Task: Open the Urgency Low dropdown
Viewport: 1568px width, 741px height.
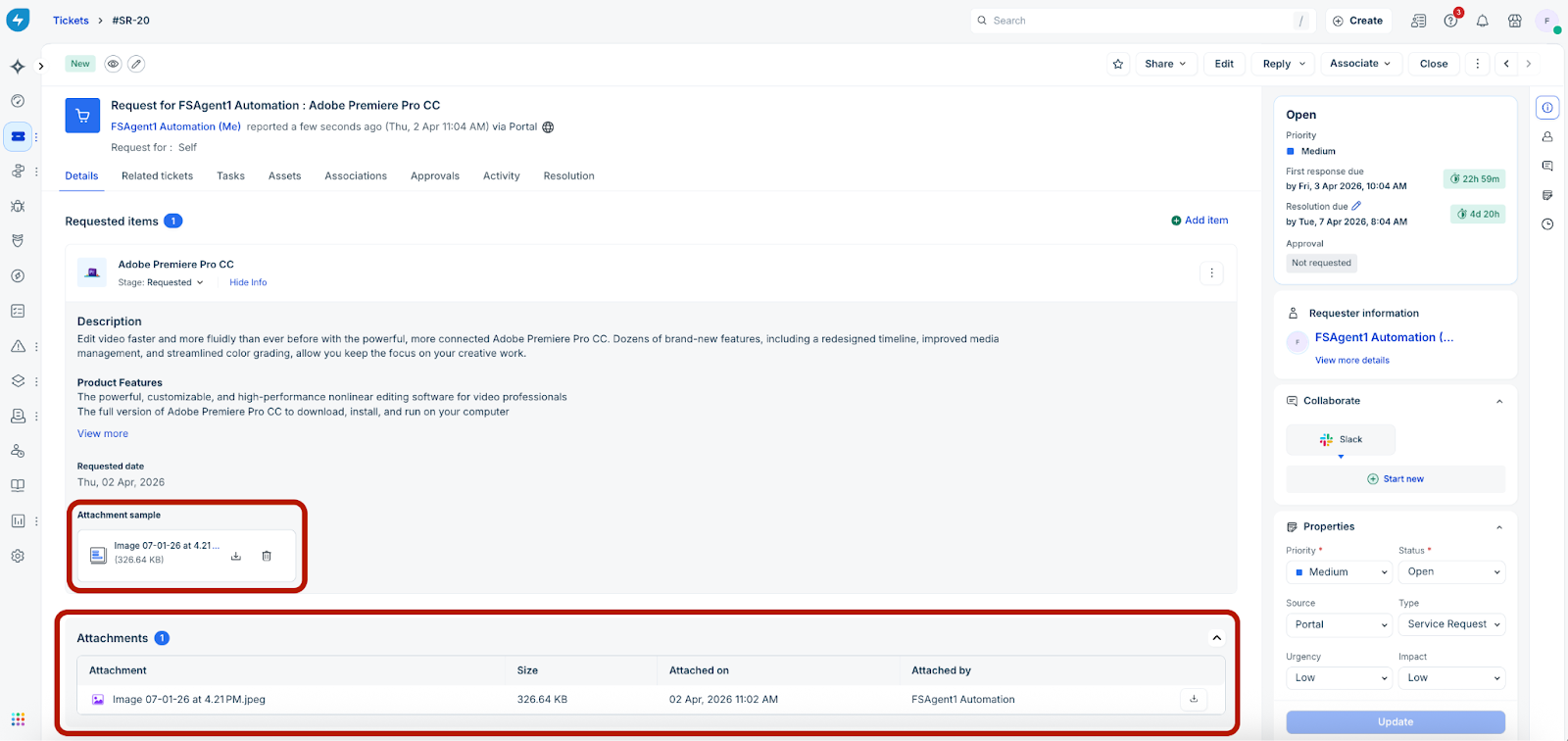Action: (1339, 677)
